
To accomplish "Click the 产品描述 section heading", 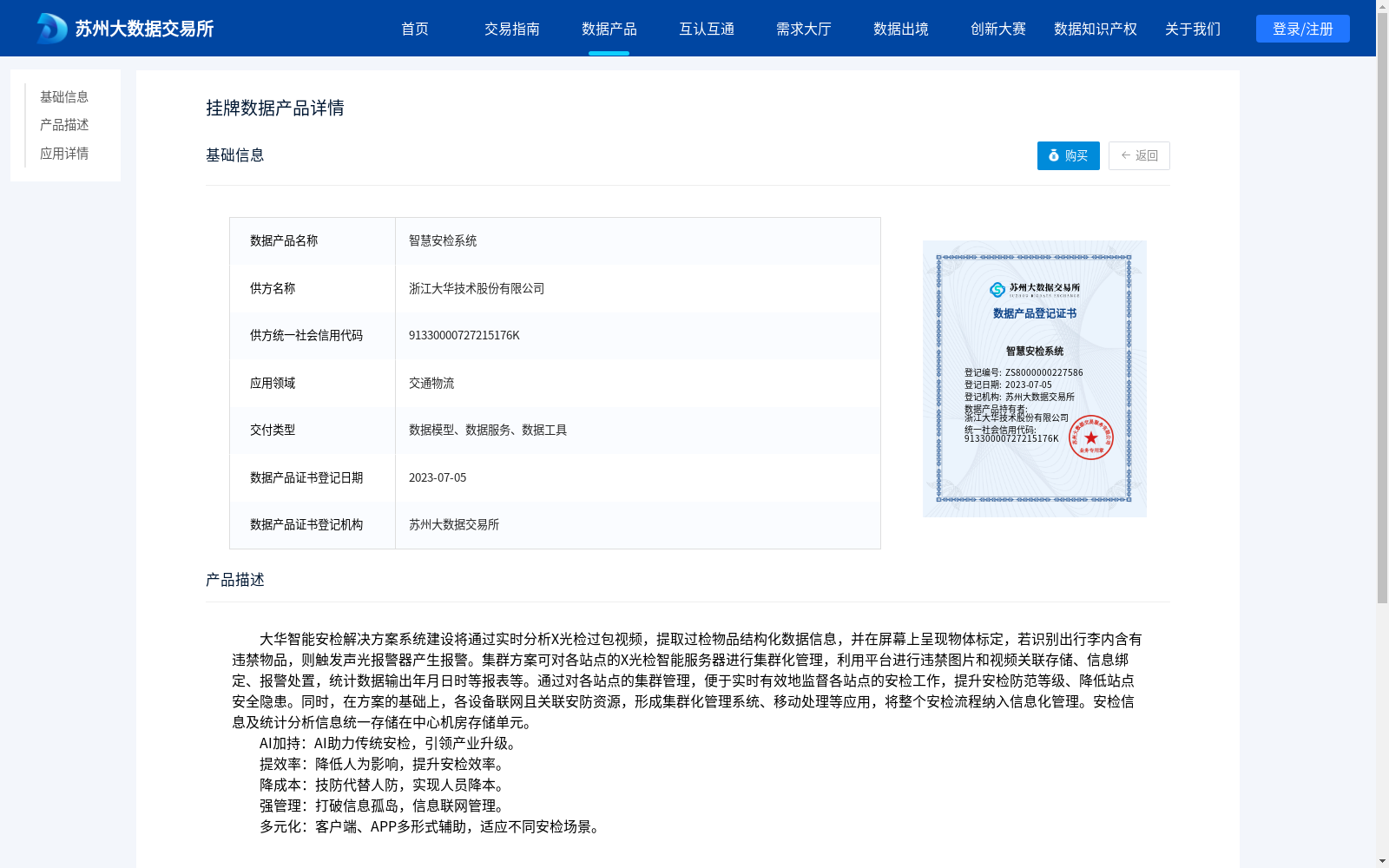I will tap(235, 580).
